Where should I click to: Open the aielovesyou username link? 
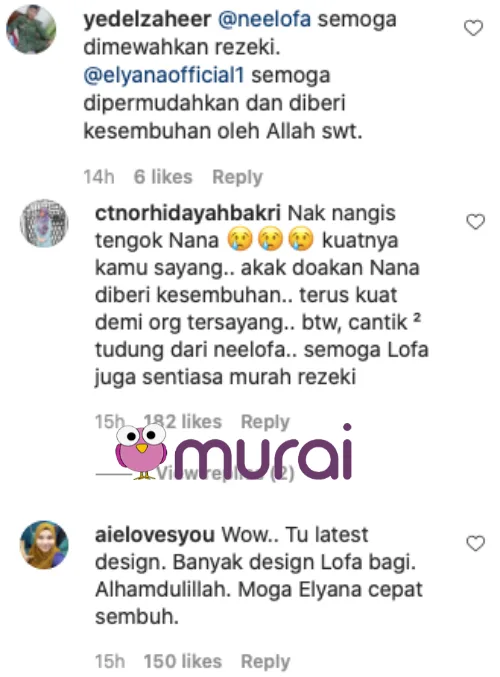pyautogui.click(x=155, y=535)
